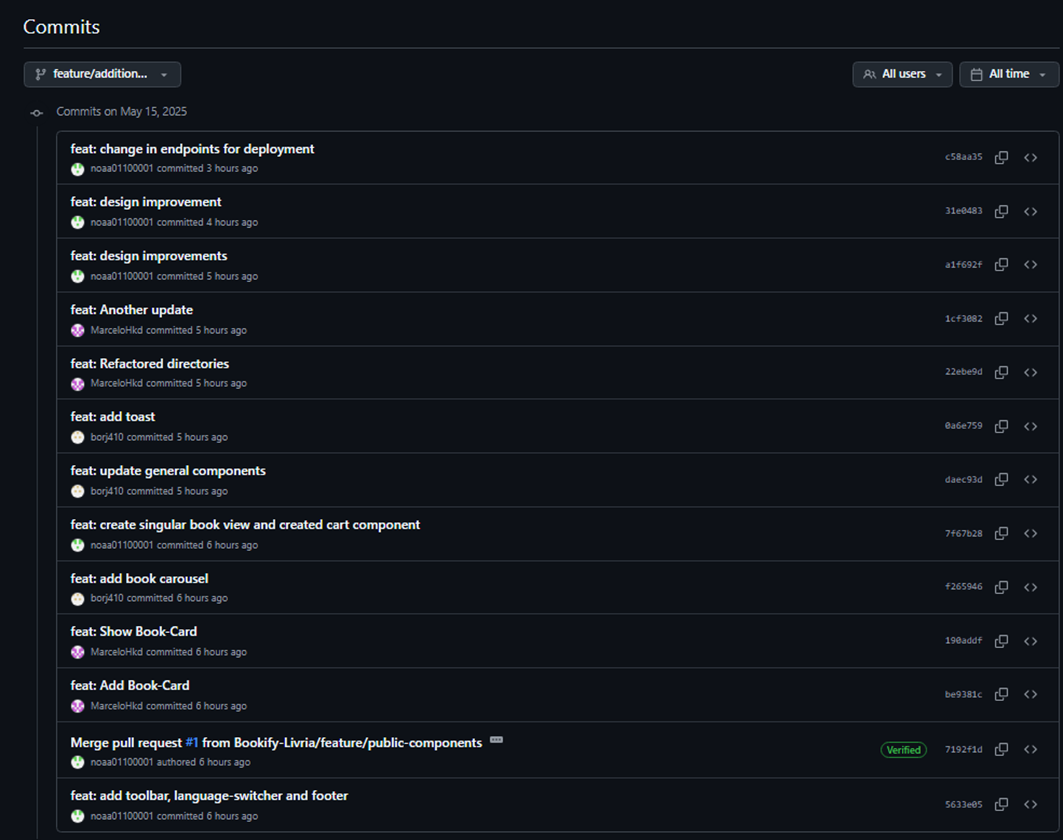Click the Commits page title
Screen dimensions: 1063x840
(62, 27)
